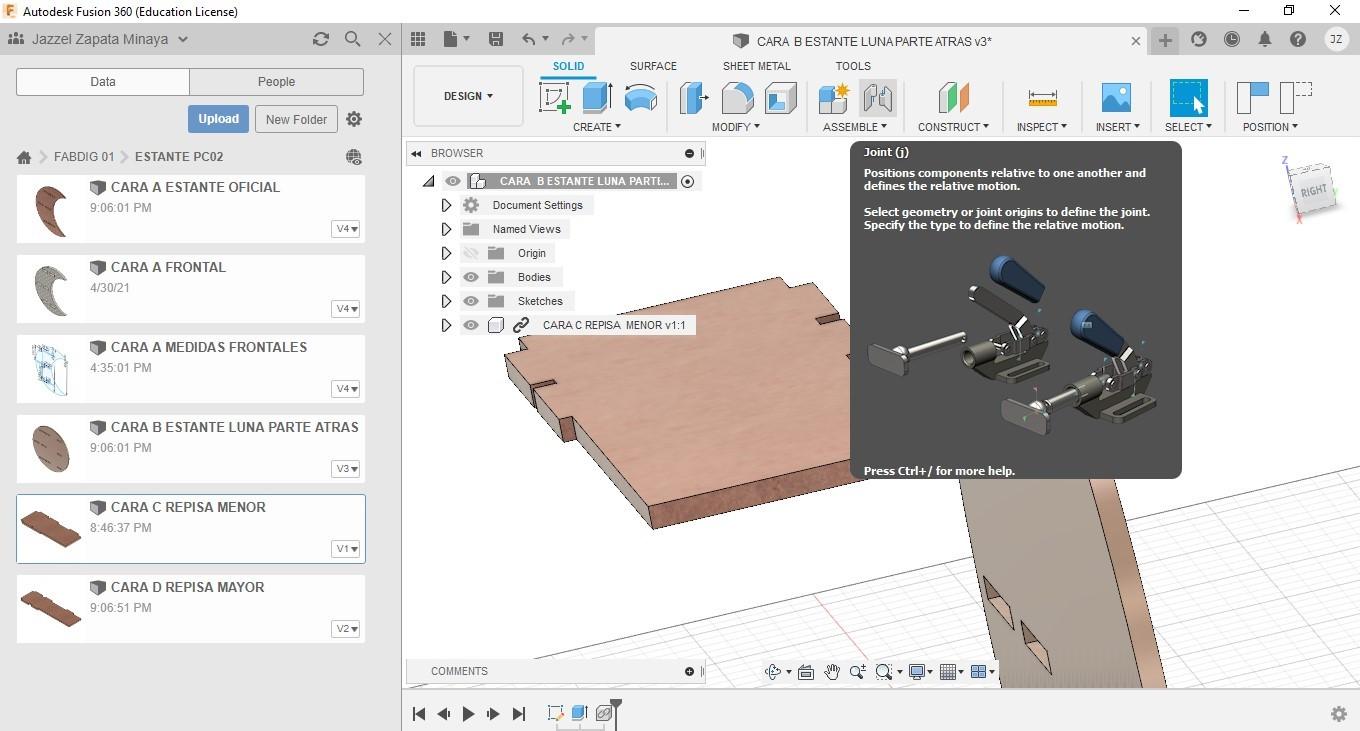Select the Extrude tool icon

597,98
